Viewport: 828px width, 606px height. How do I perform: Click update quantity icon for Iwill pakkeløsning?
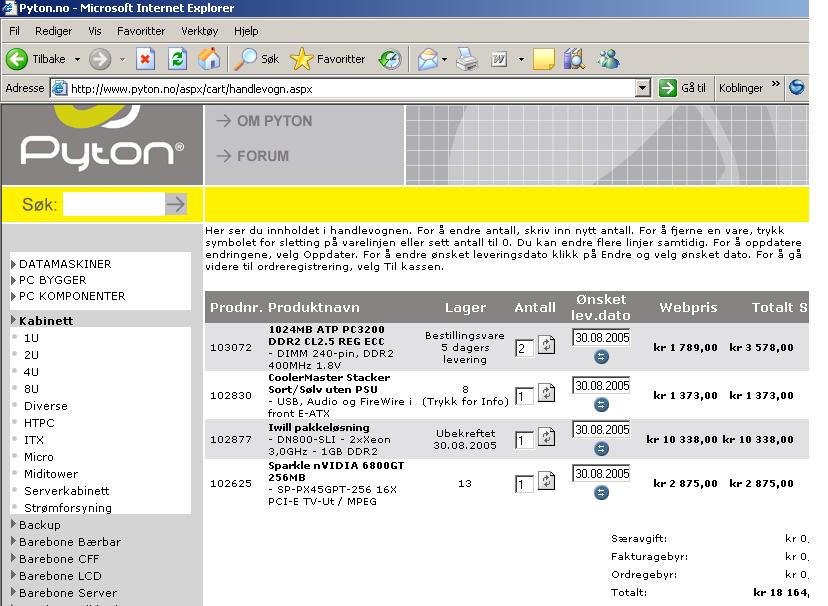coord(547,437)
